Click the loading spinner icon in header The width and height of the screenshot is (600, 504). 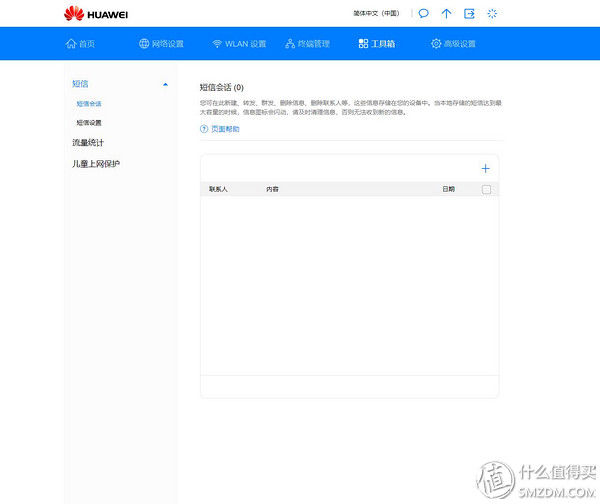point(492,14)
